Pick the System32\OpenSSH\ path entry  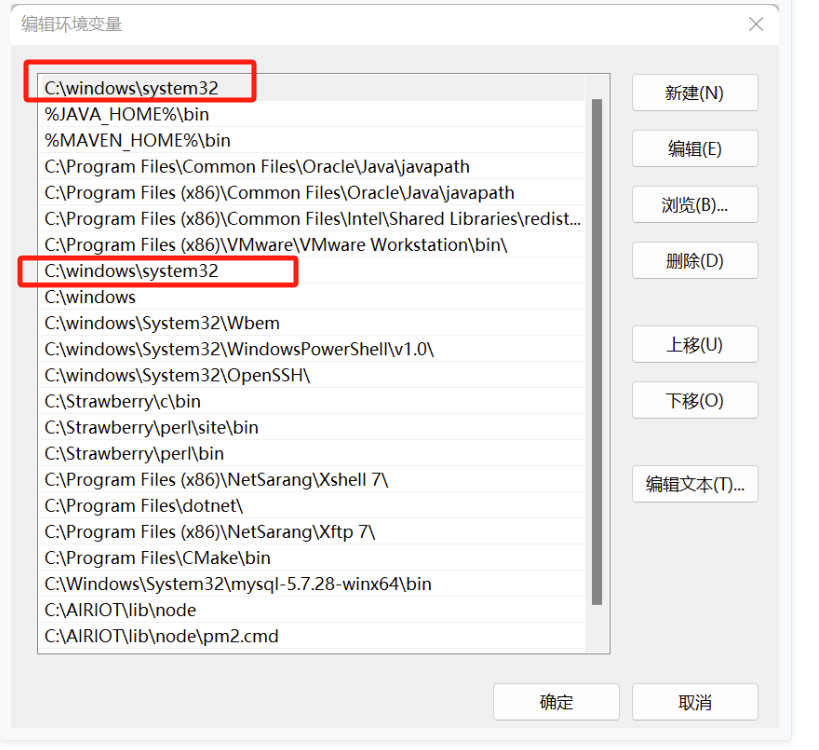click(177, 375)
